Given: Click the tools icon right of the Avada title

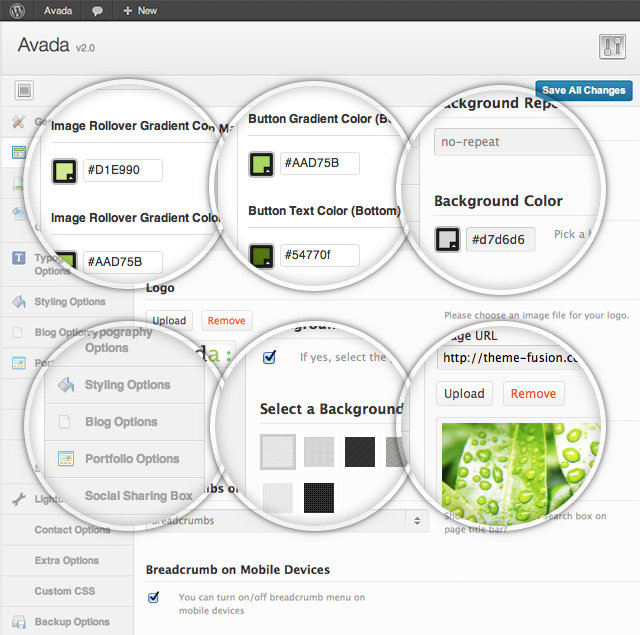Looking at the screenshot, I should pos(611,46).
